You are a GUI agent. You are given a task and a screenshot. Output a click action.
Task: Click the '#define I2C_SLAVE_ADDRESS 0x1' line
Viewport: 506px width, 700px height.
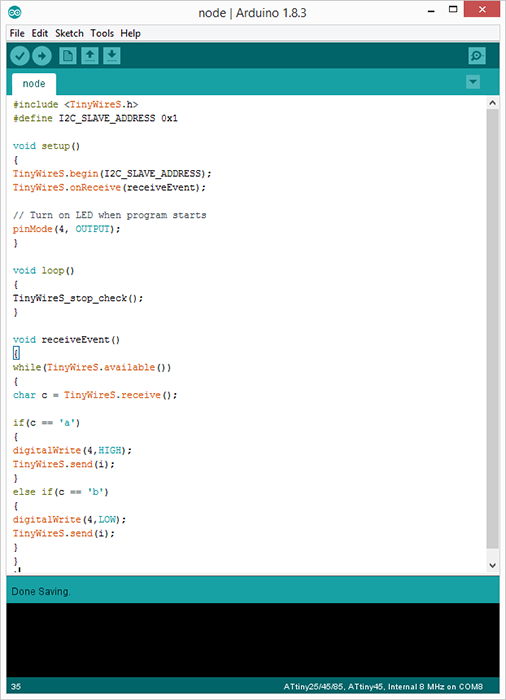[95, 118]
